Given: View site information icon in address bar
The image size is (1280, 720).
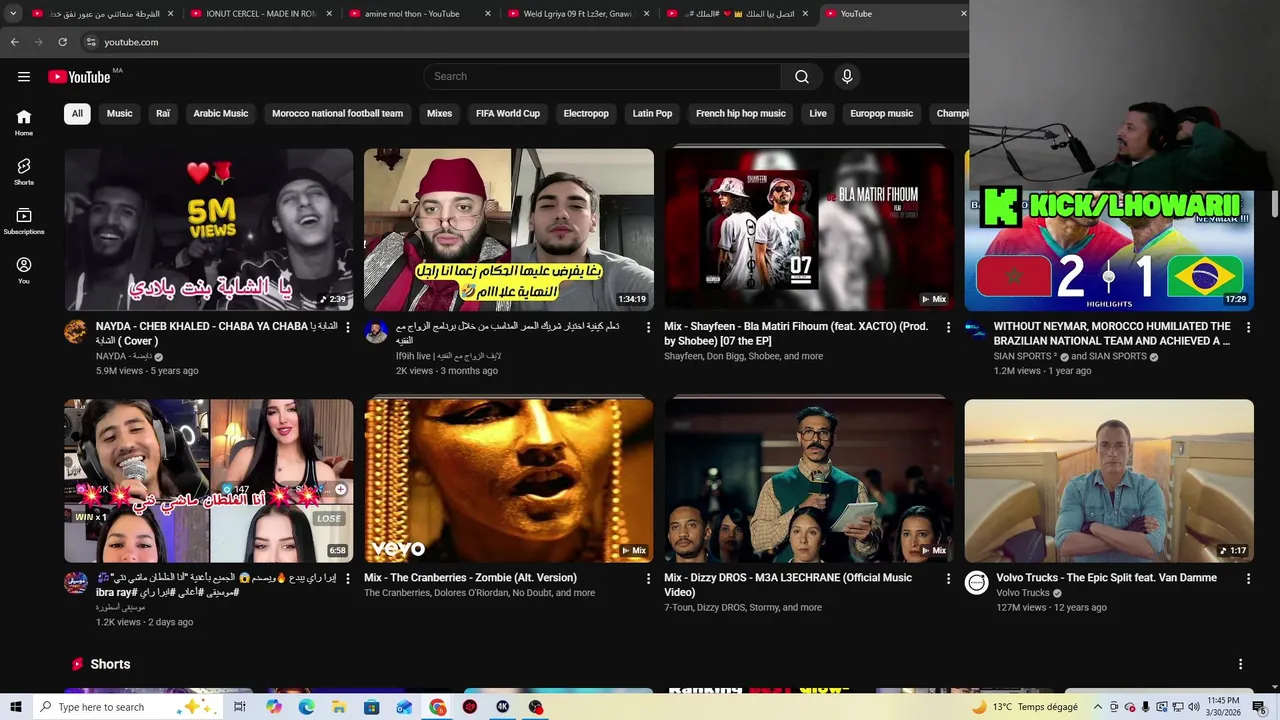Looking at the screenshot, I should pyautogui.click(x=90, y=42).
